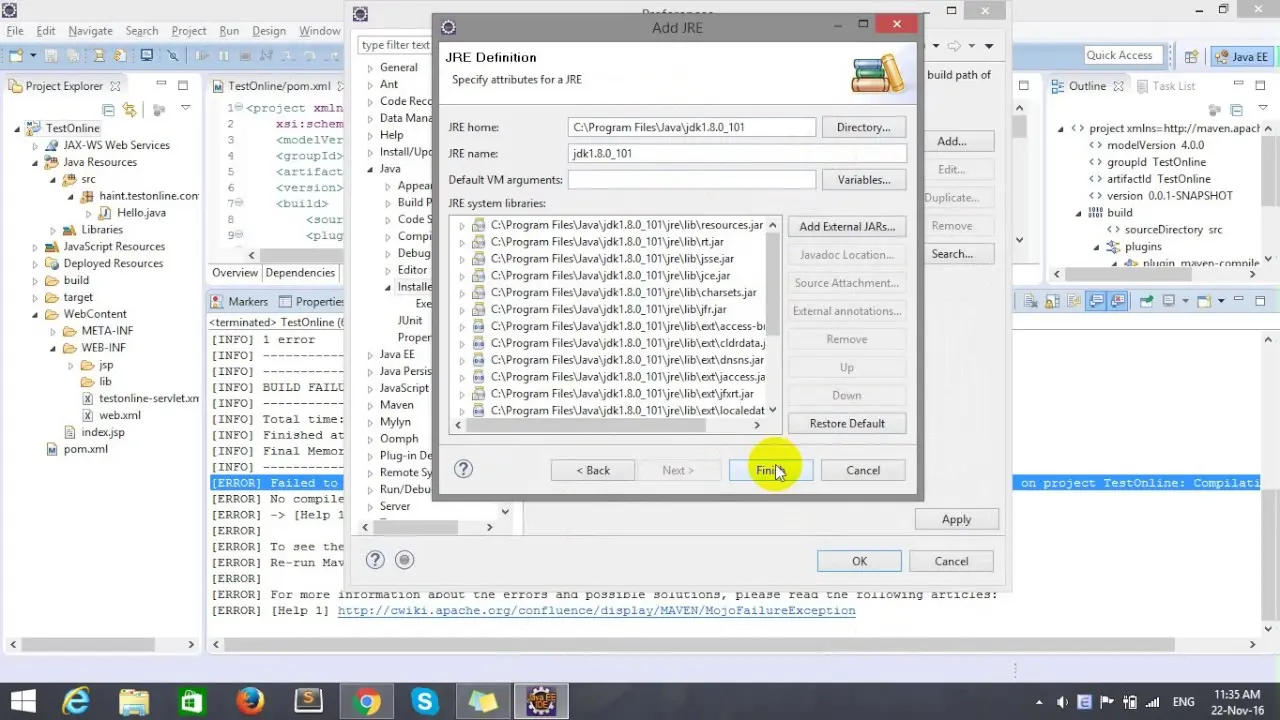Click the Eclipse IDE taskbar icon
The image size is (1280, 720).
point(541,702)
